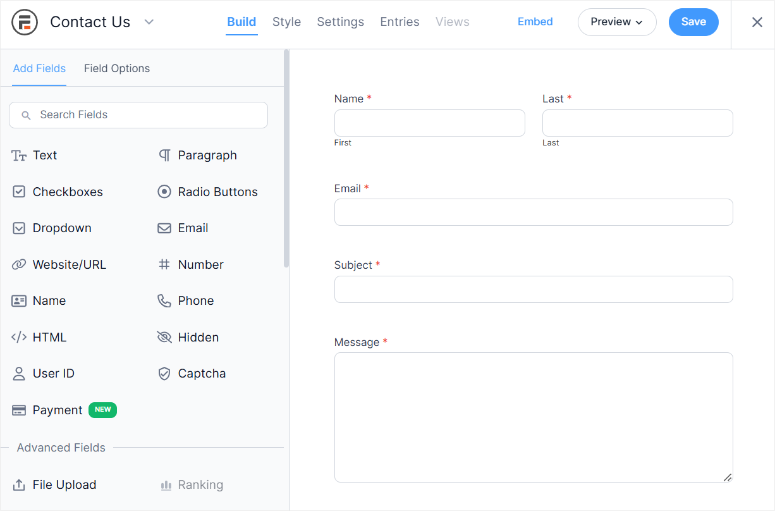Click the Number field hash icon

coord(164,264)
